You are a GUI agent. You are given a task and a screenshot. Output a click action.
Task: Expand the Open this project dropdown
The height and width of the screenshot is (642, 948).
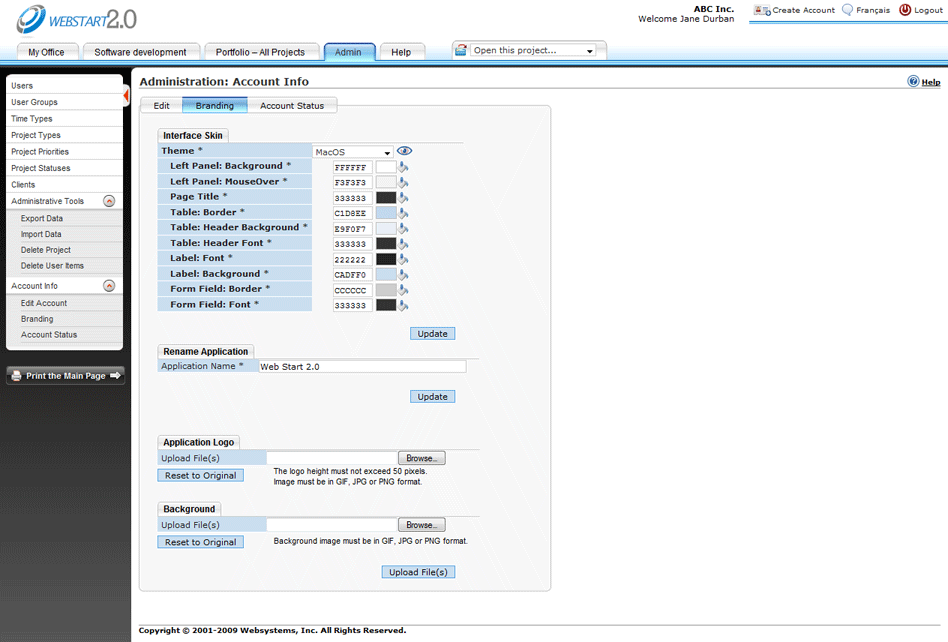(x=589, y=51)
